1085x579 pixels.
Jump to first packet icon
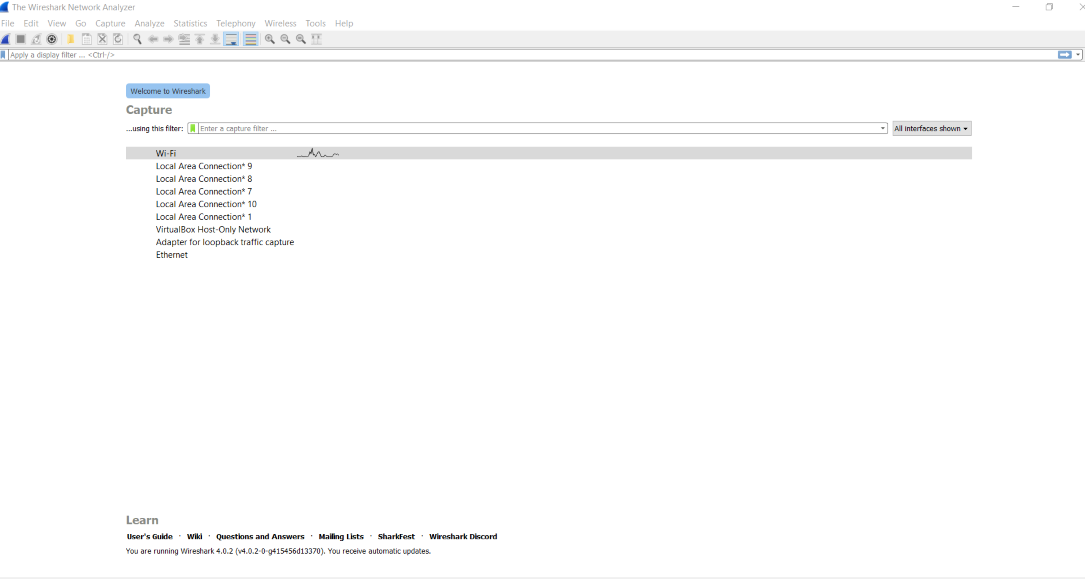click(x=199, y=39)
